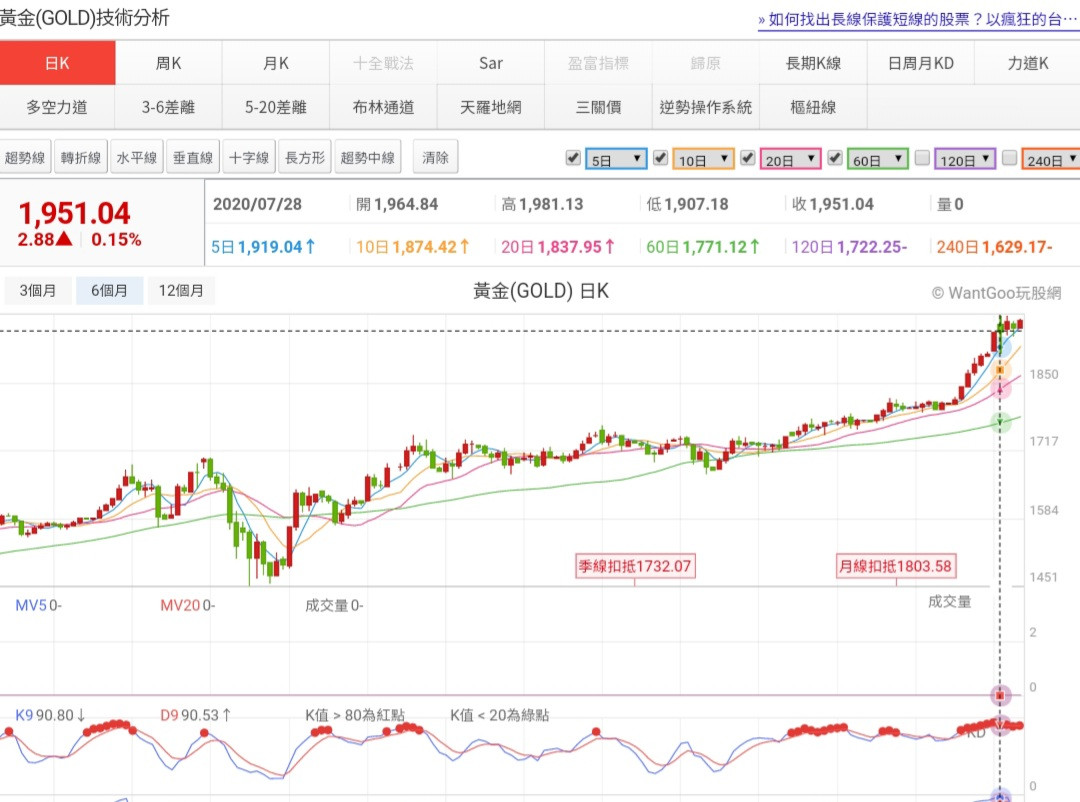Select the 12個月 time range button

(x=181, y=291)
